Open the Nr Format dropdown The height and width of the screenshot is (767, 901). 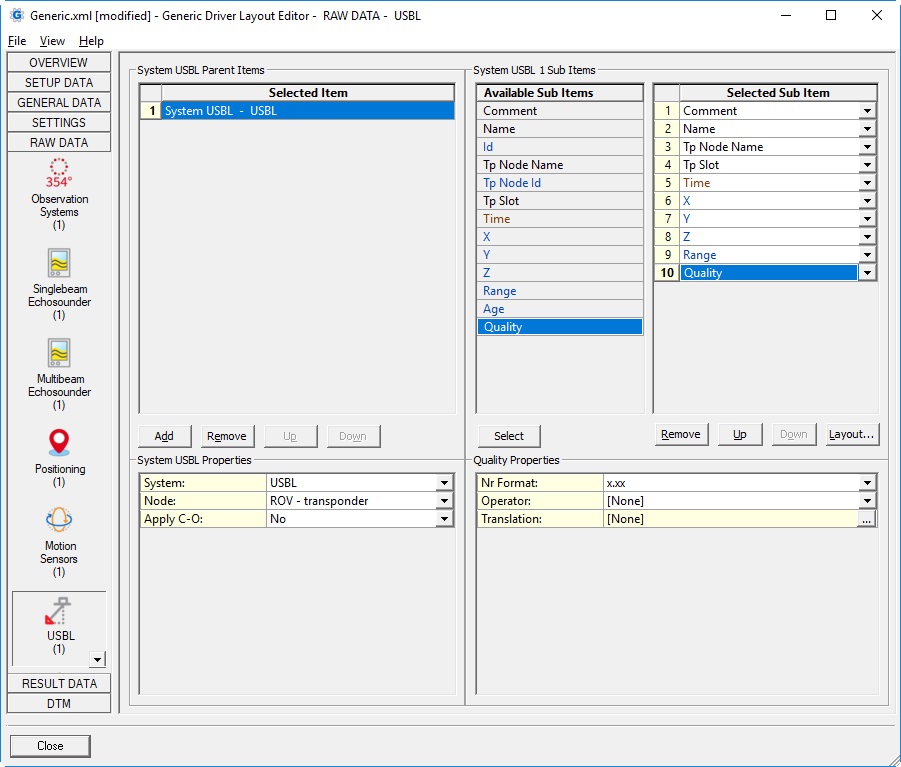tap(867, 483)
